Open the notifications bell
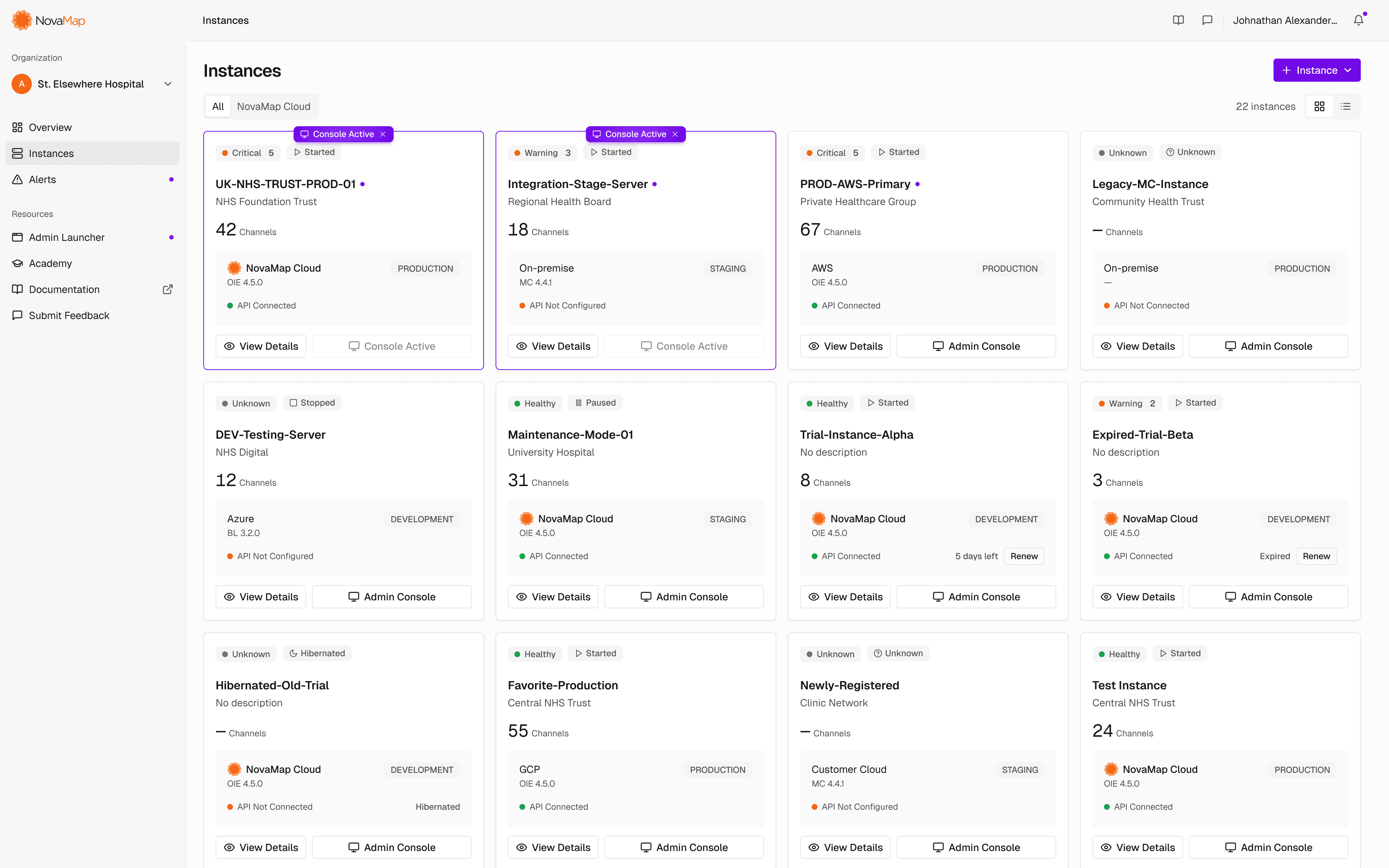Viewport: 1389px width, 868px height. (x=1358, y=20)
